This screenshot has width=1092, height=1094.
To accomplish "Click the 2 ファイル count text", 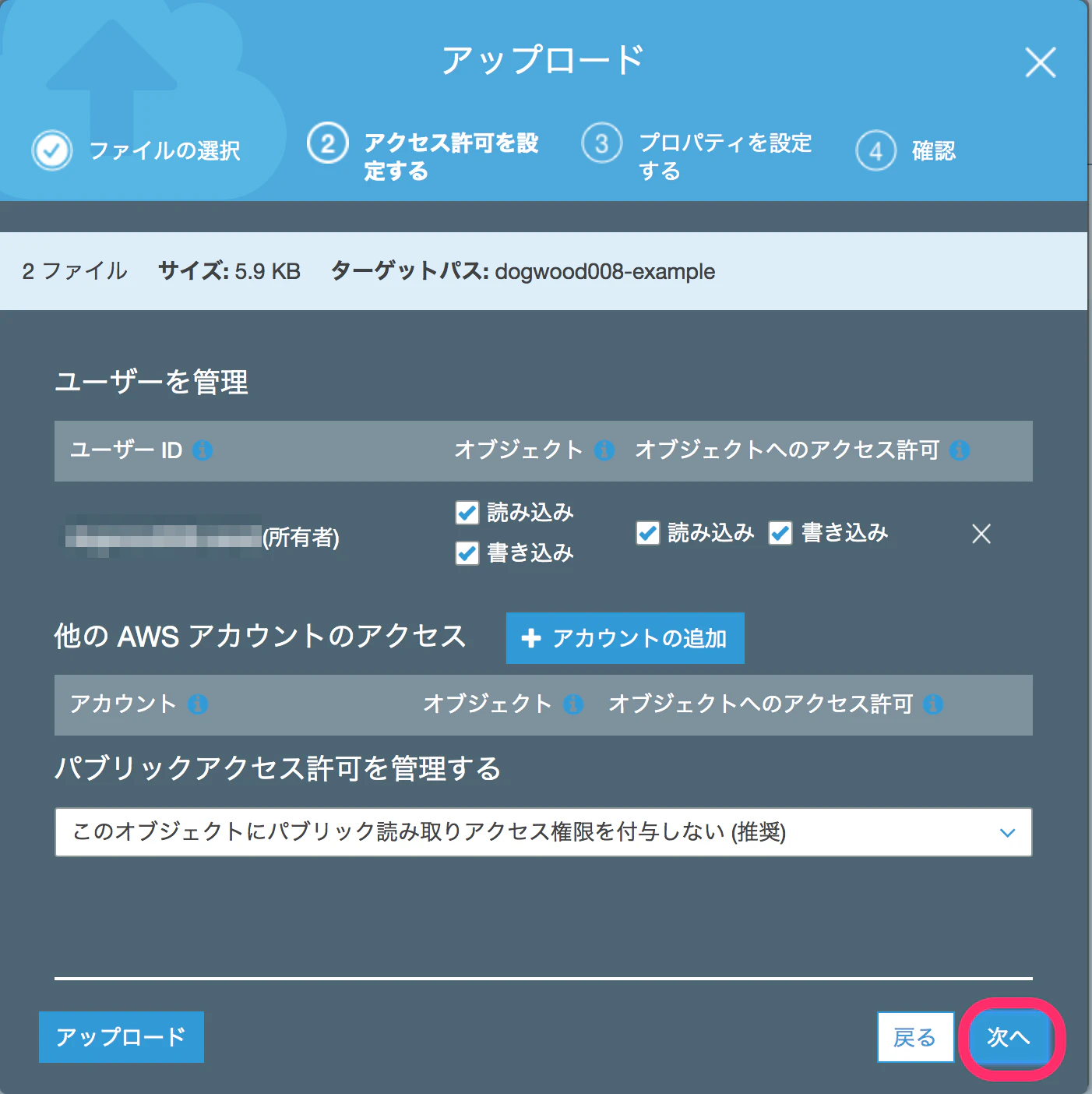I will (x=75, y=271).
